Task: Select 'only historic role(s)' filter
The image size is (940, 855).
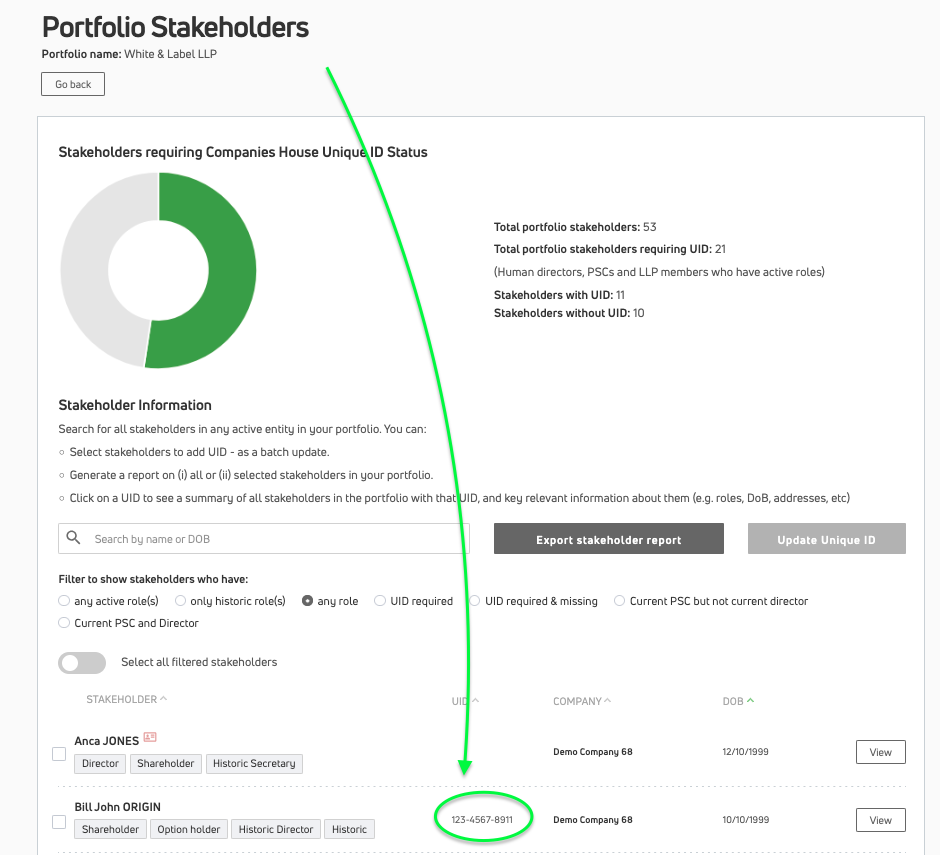Action: (181, 601)
